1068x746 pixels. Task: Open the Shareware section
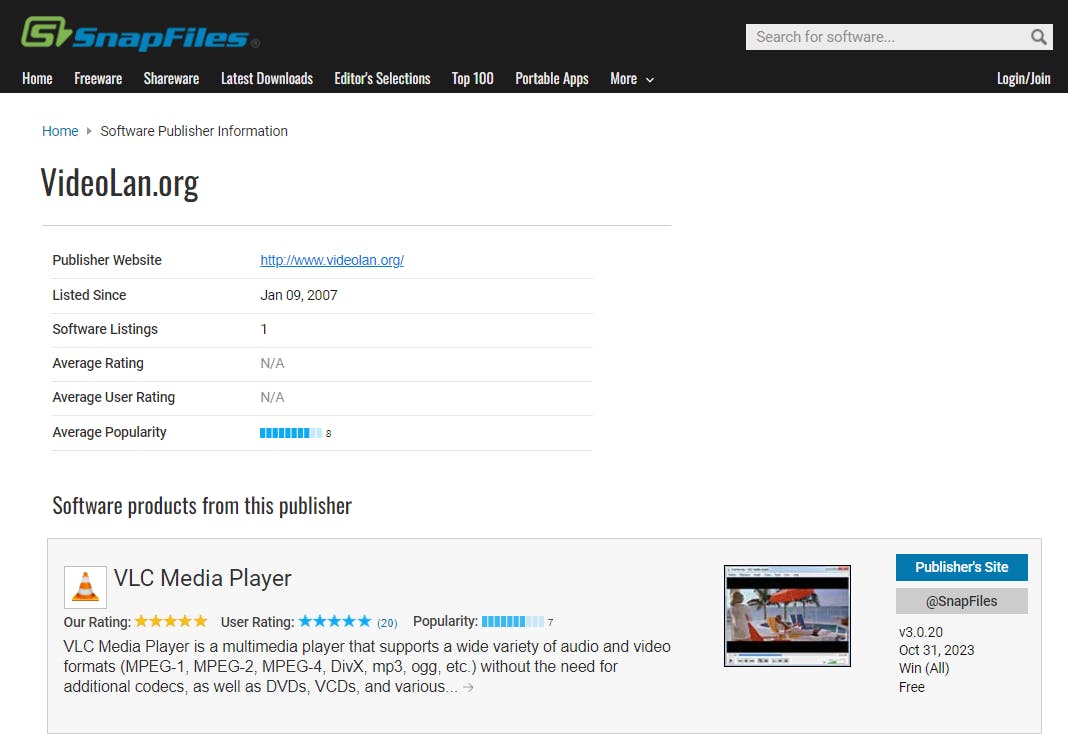172,78
